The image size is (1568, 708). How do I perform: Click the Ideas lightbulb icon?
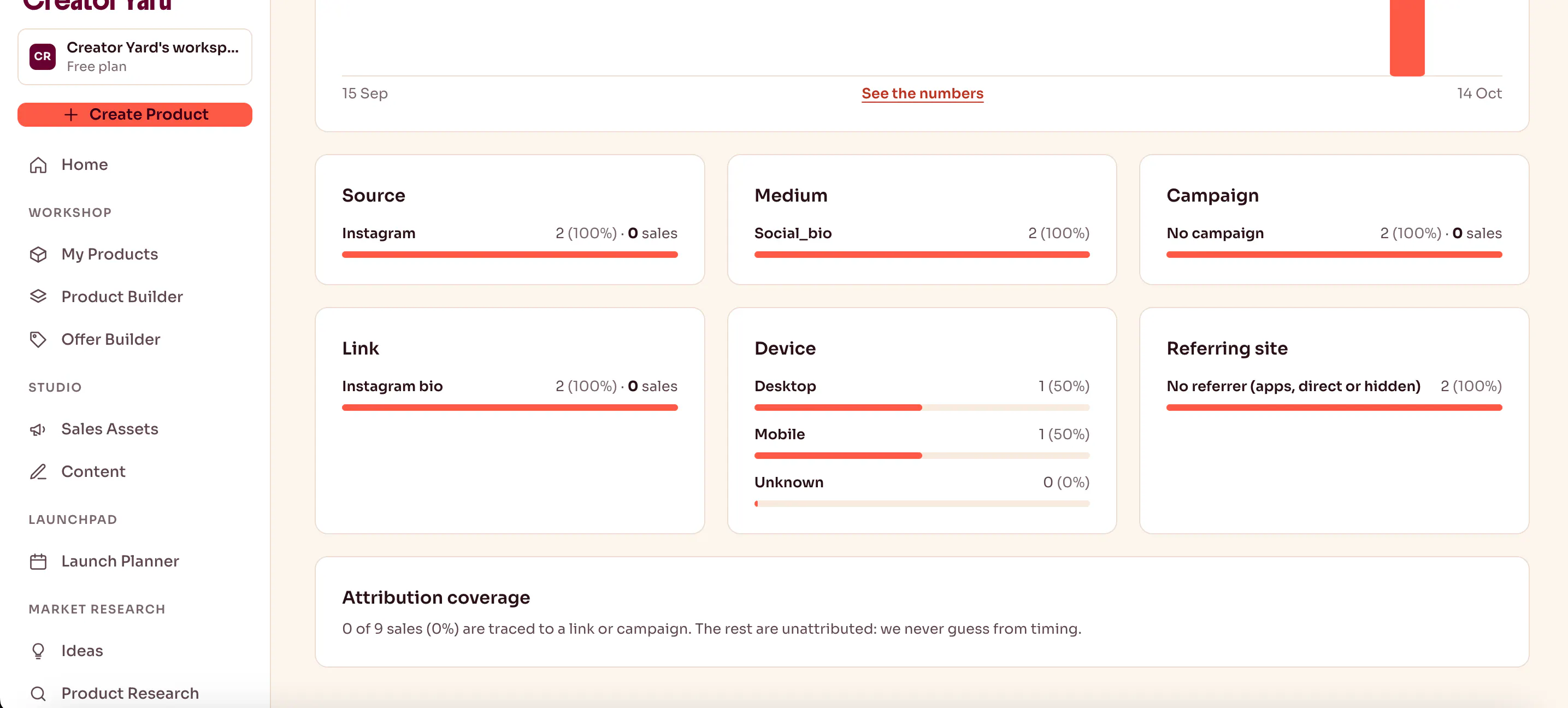38,651
